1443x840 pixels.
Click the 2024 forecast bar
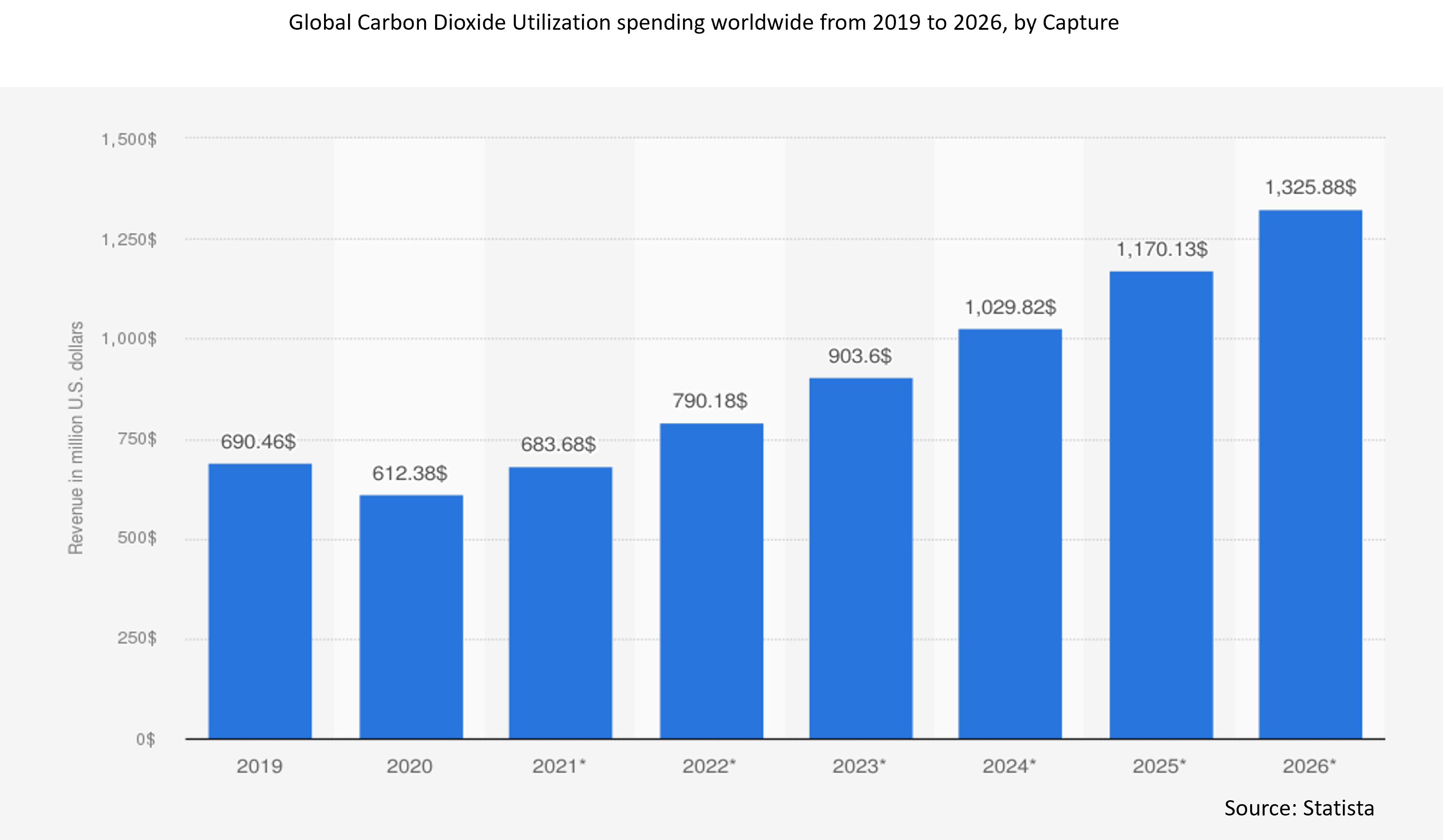point(1010,533)
